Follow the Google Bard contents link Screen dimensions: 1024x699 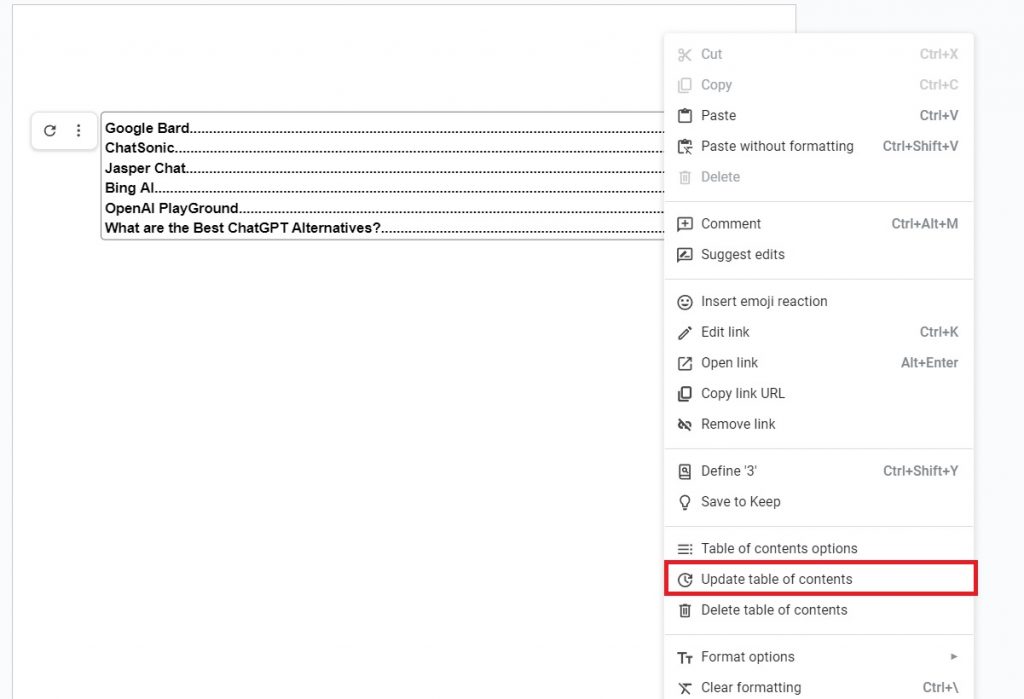[147, 127]
